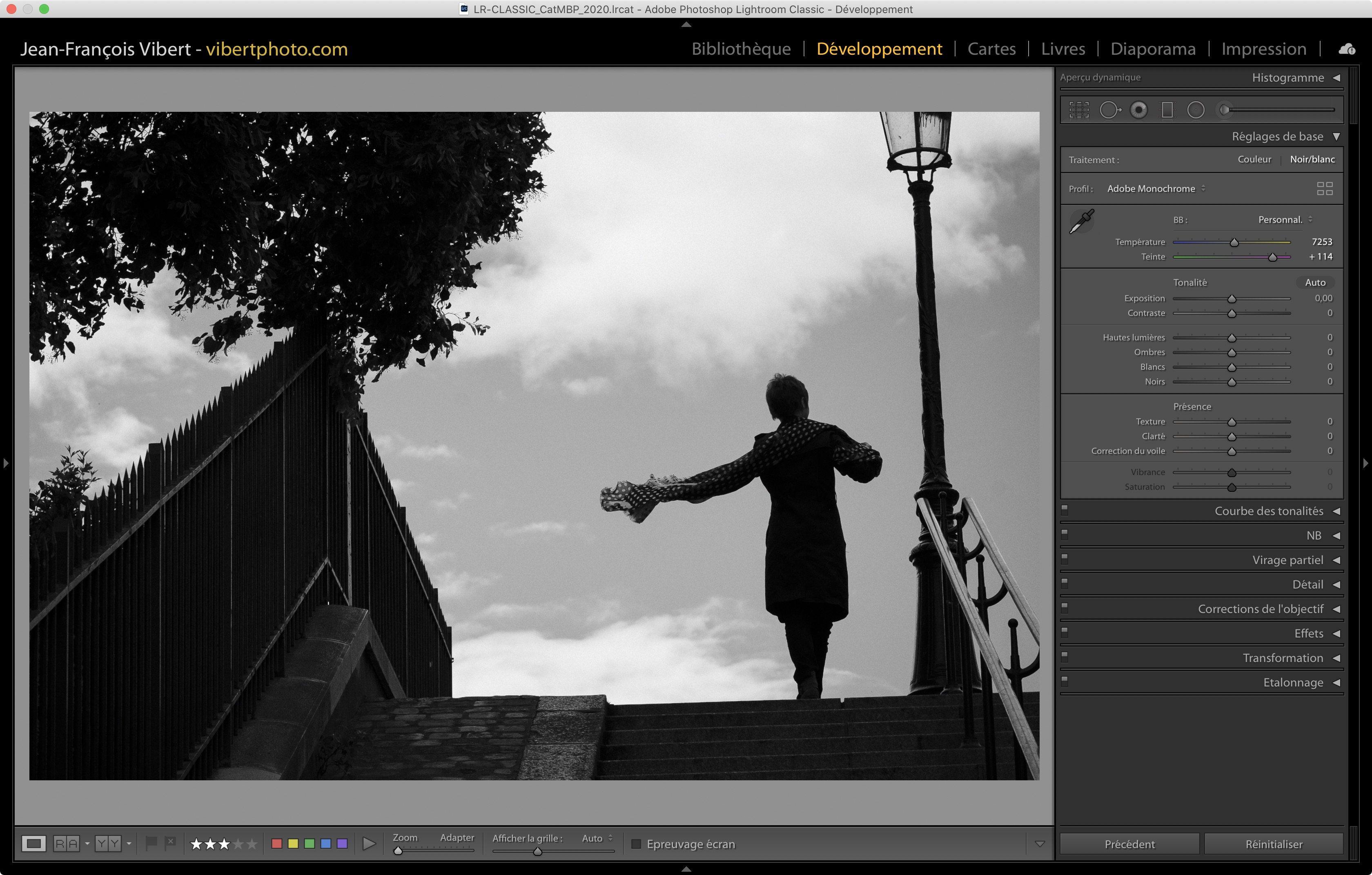1372x875 pixels.
Task: Enable the Epreuvage écran checkbox
Action: tap(636, 844)
